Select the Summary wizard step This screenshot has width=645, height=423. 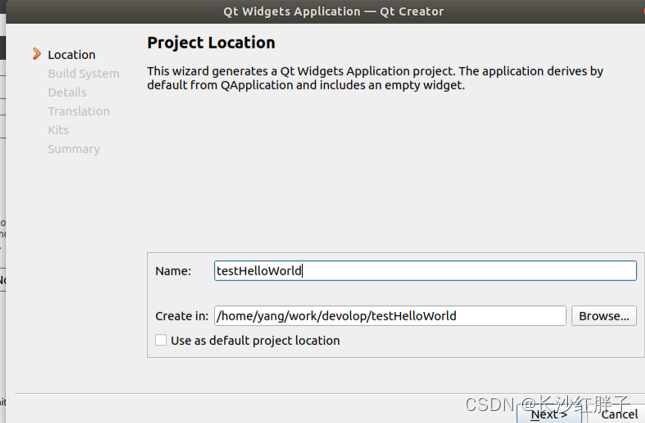coord(74,149)
